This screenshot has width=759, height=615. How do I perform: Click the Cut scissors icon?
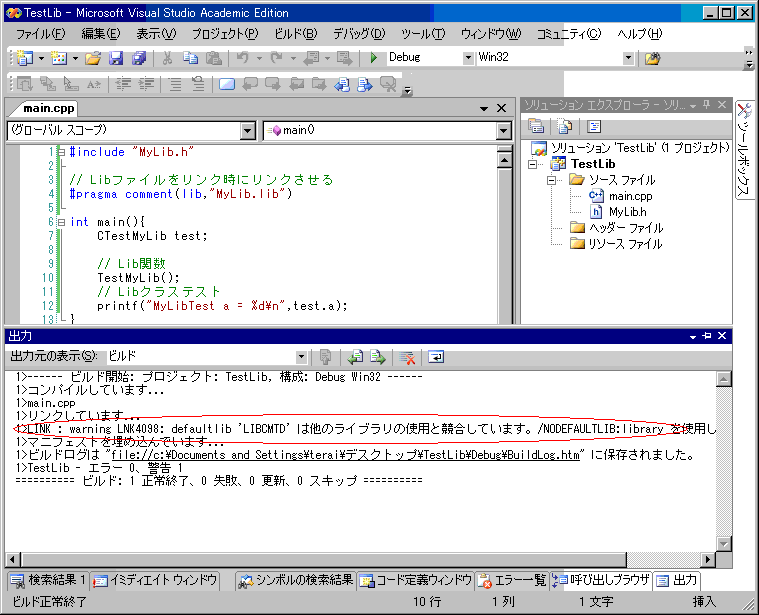(x=167, y=58)
